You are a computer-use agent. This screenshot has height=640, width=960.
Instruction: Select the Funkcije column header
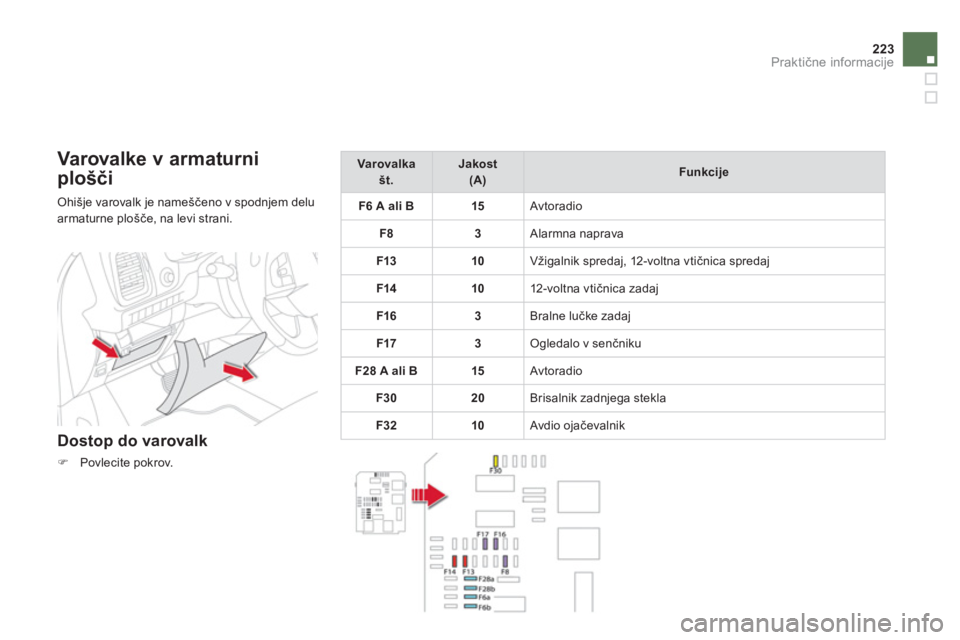tap(704, 172)
